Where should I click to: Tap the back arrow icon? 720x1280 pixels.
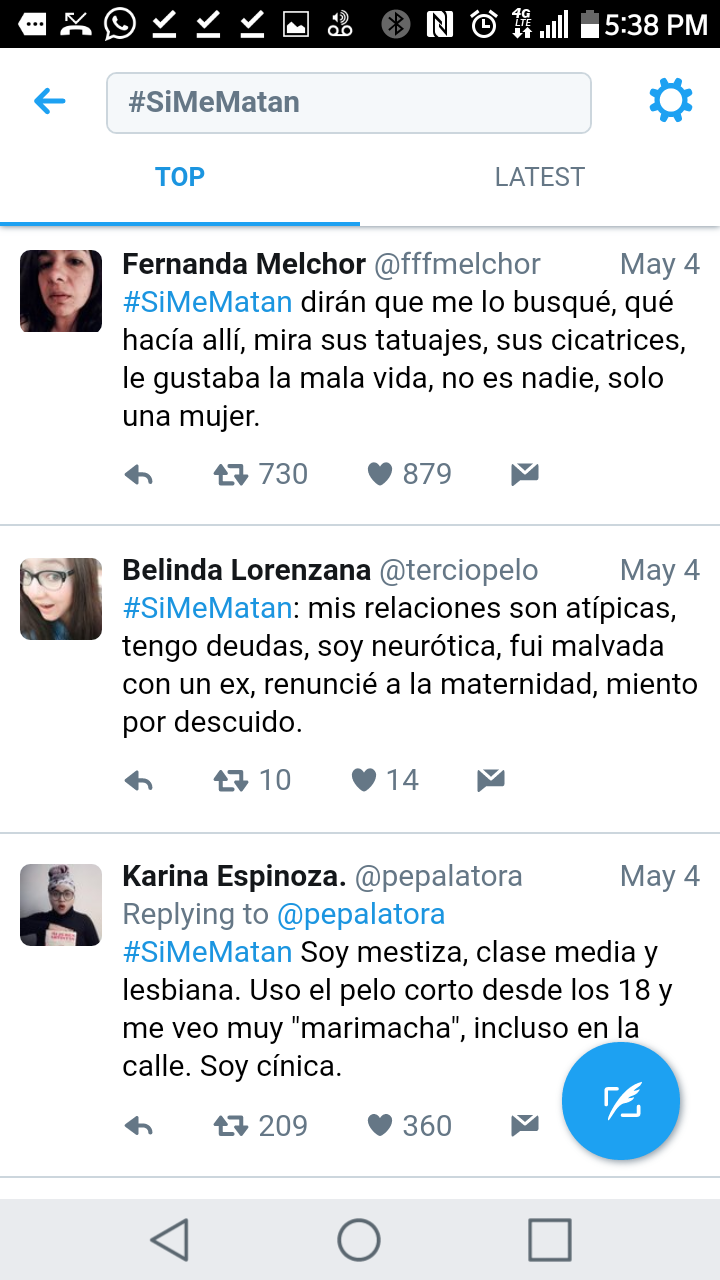(49, 101)
